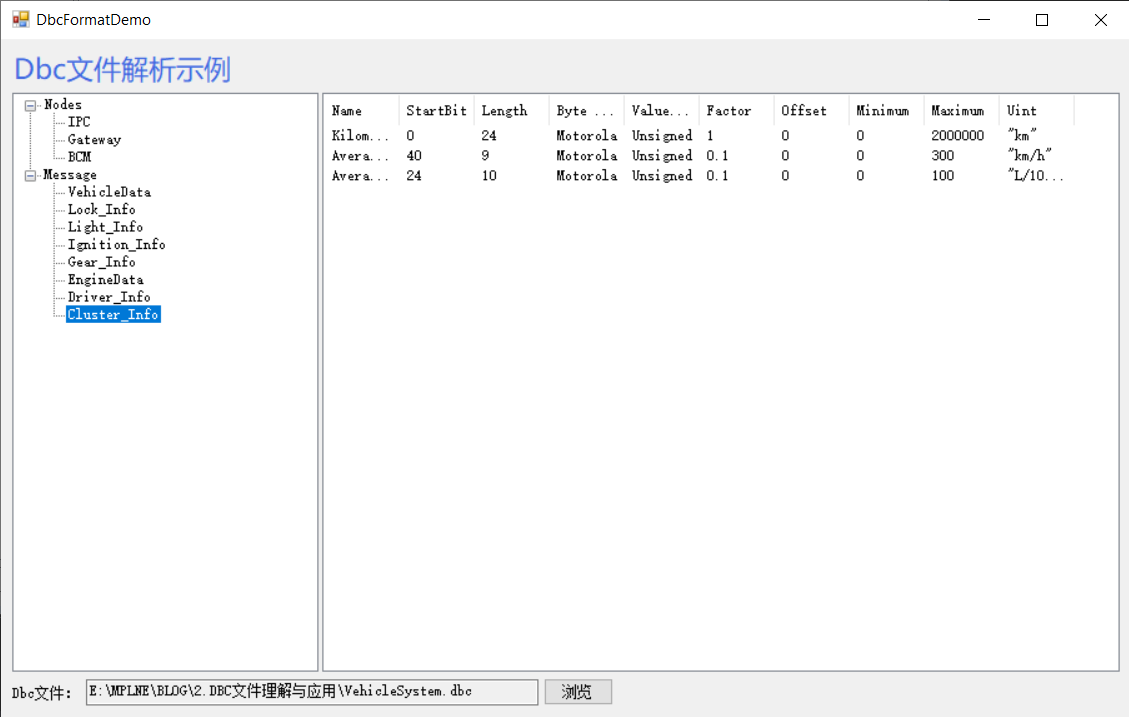Click the Dbc file path input field
1129x717 pixels.
point(310,691)
